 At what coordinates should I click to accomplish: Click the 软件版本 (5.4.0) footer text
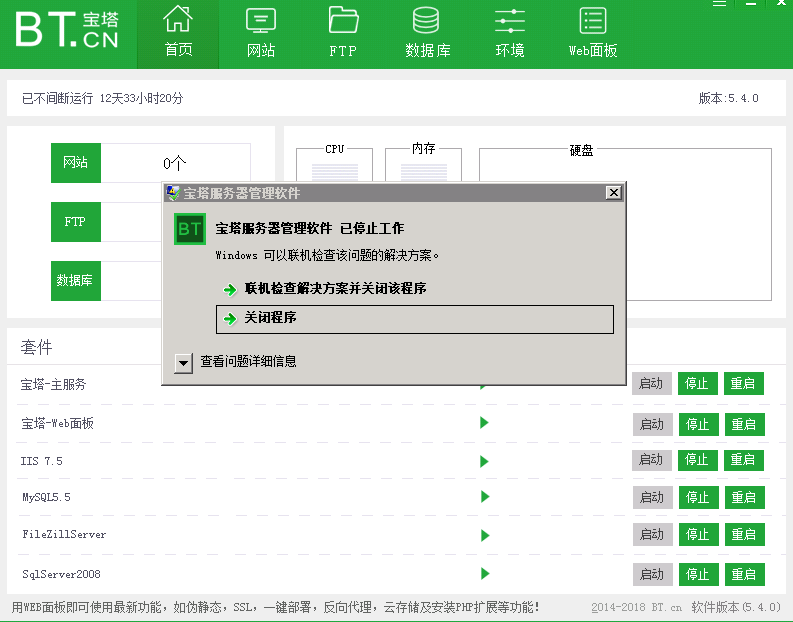coord(736,607)
